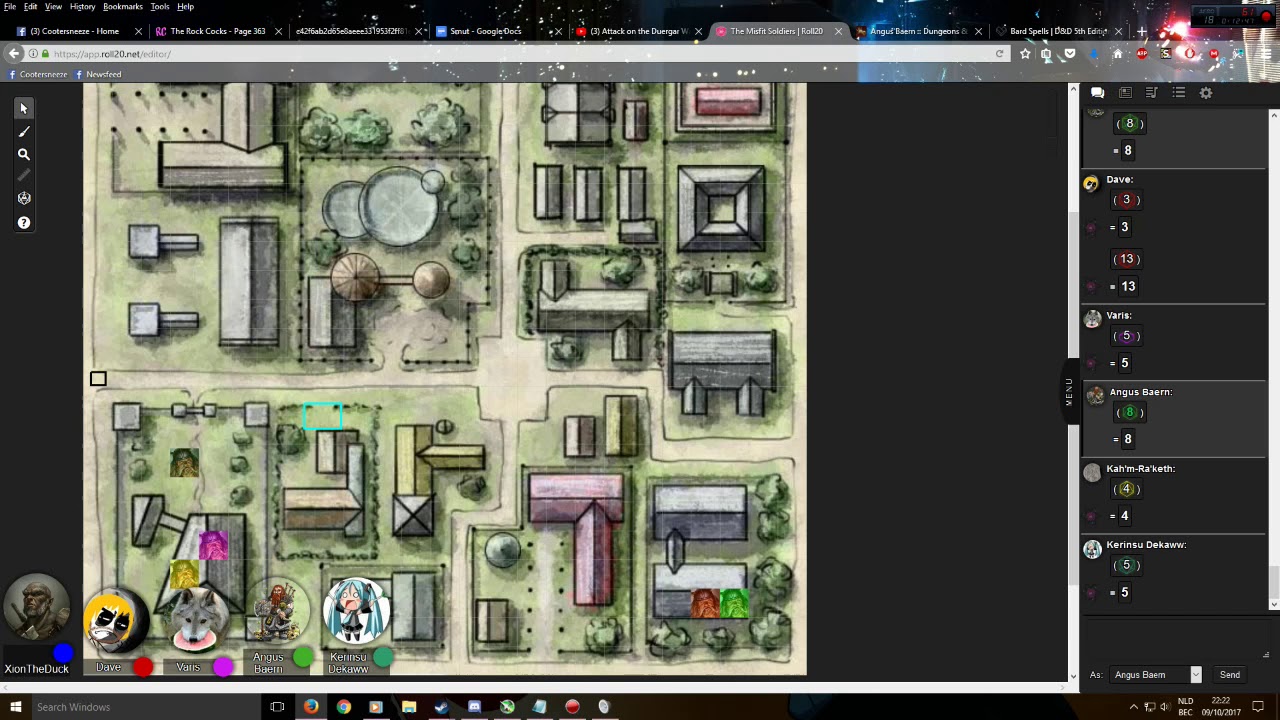1280x720 pixels.
Task: Activate the magnifier zoom tool
Action: click(x=24, y=154)
